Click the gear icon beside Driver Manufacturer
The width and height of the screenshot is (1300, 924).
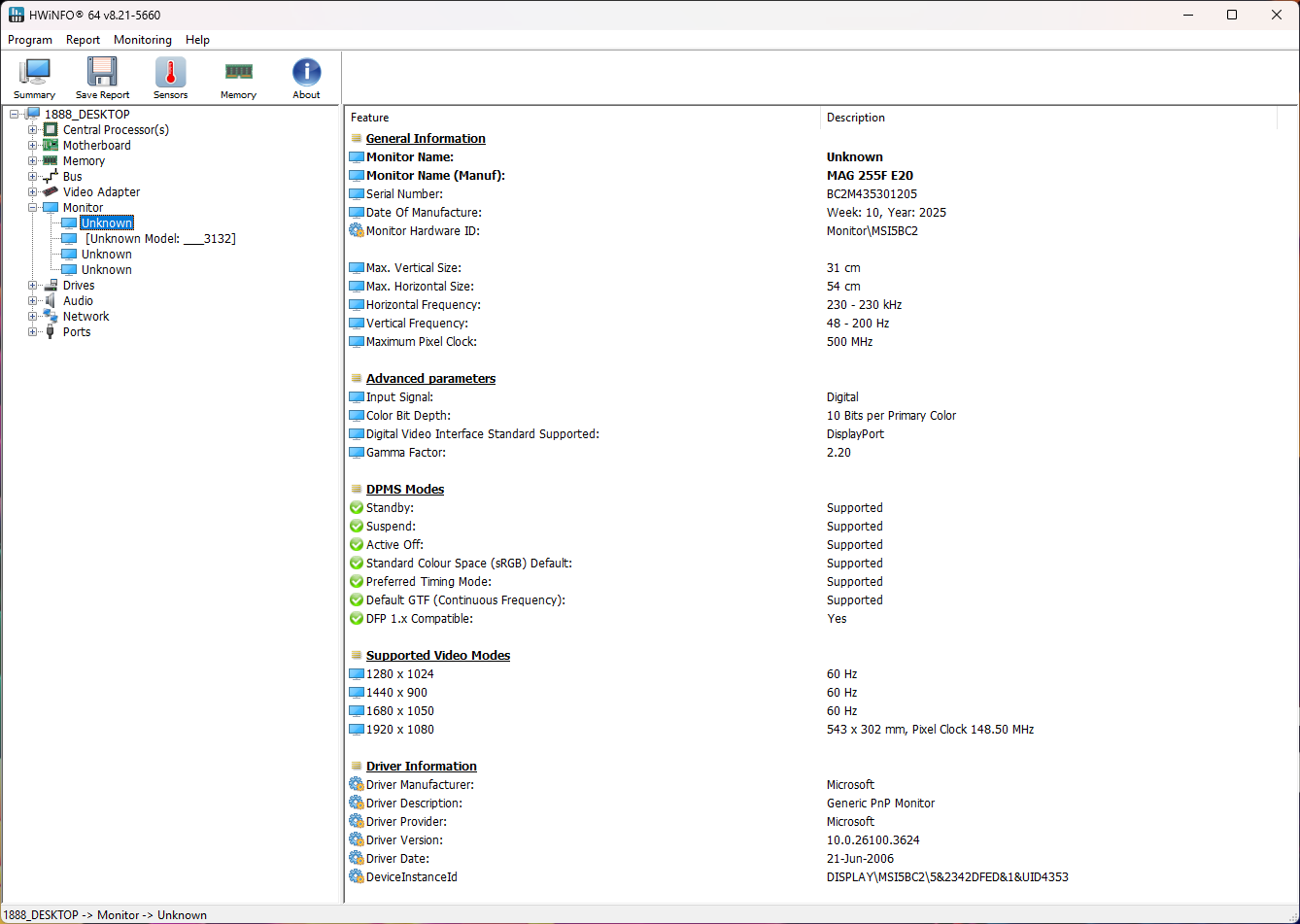click(x=357, y=785)
